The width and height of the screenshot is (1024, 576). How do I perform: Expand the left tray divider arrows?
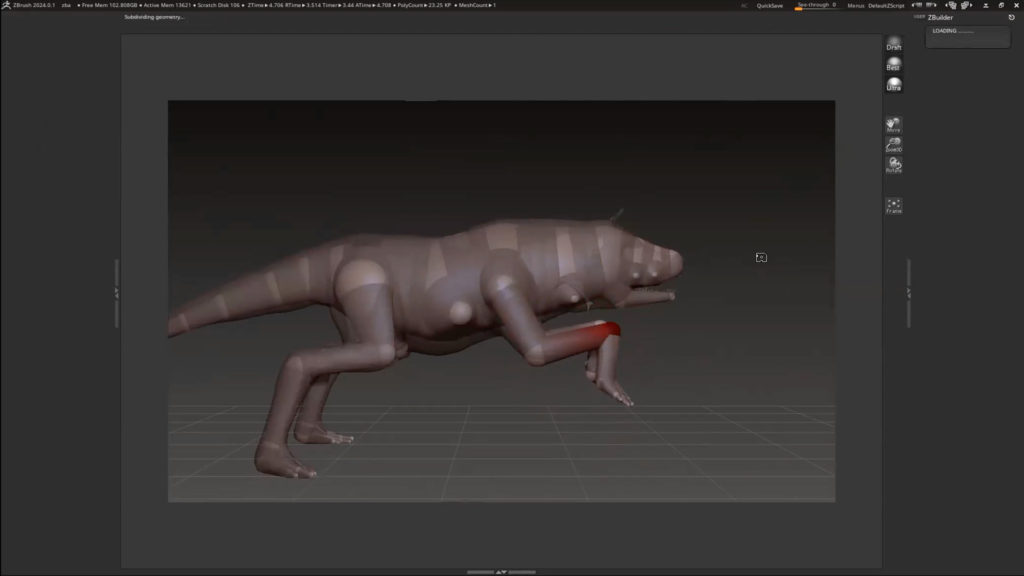click(116, 293)
